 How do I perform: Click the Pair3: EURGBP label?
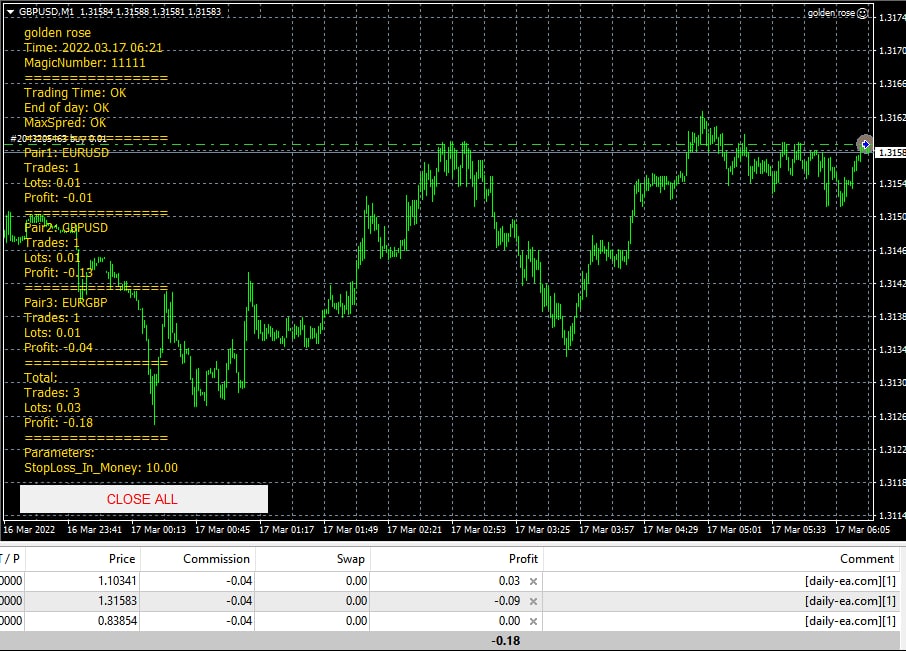click(x=66, y=303)
